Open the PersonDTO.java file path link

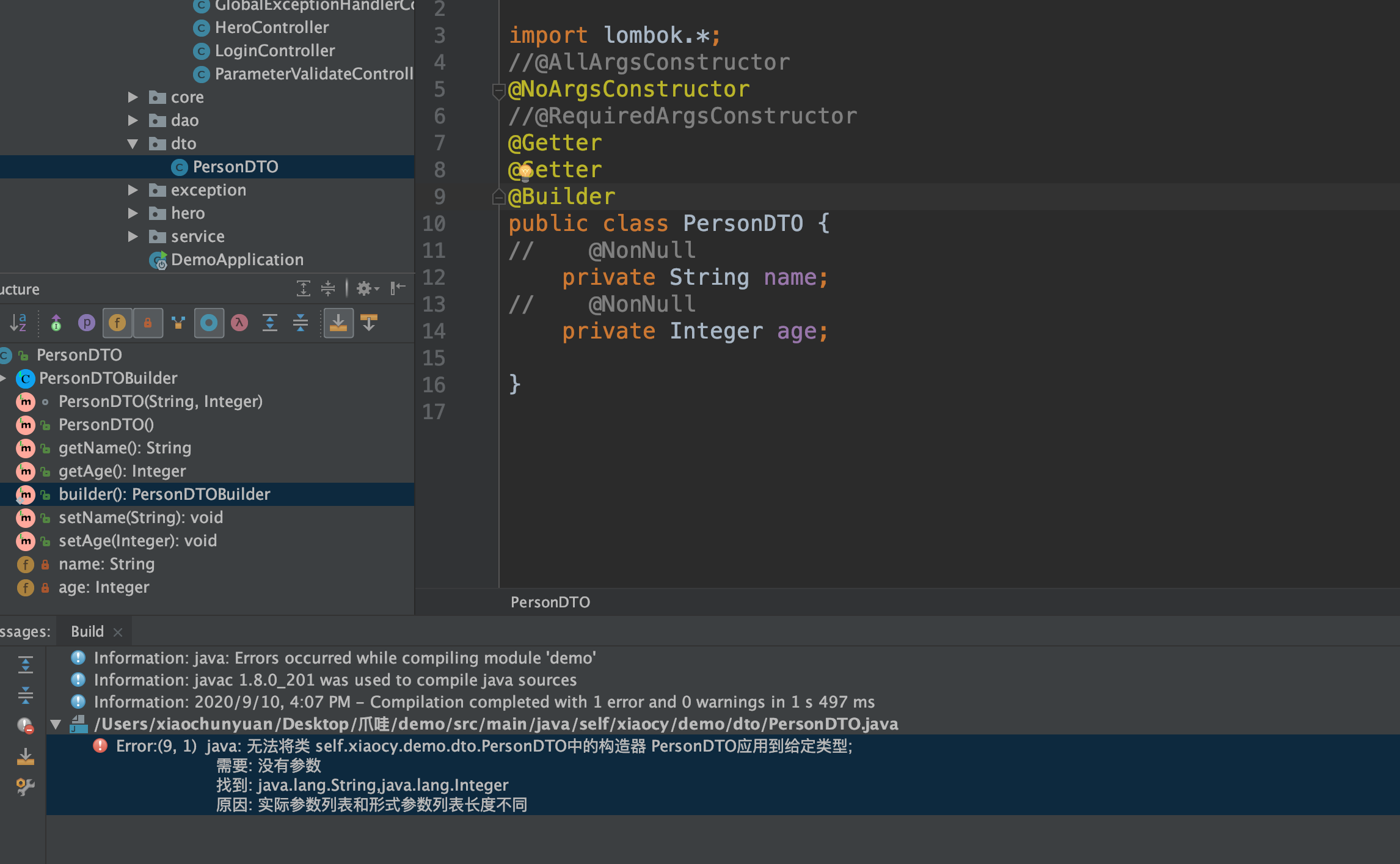click(x=495, y=724)
